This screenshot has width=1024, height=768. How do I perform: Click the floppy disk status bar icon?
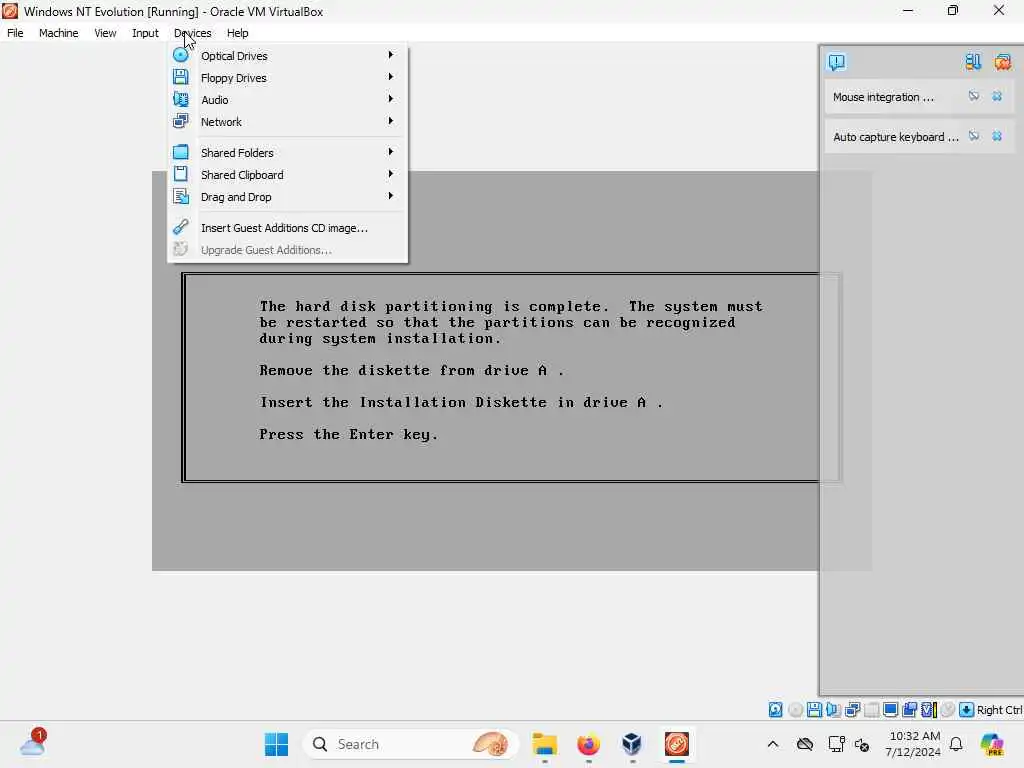[814, 710]
